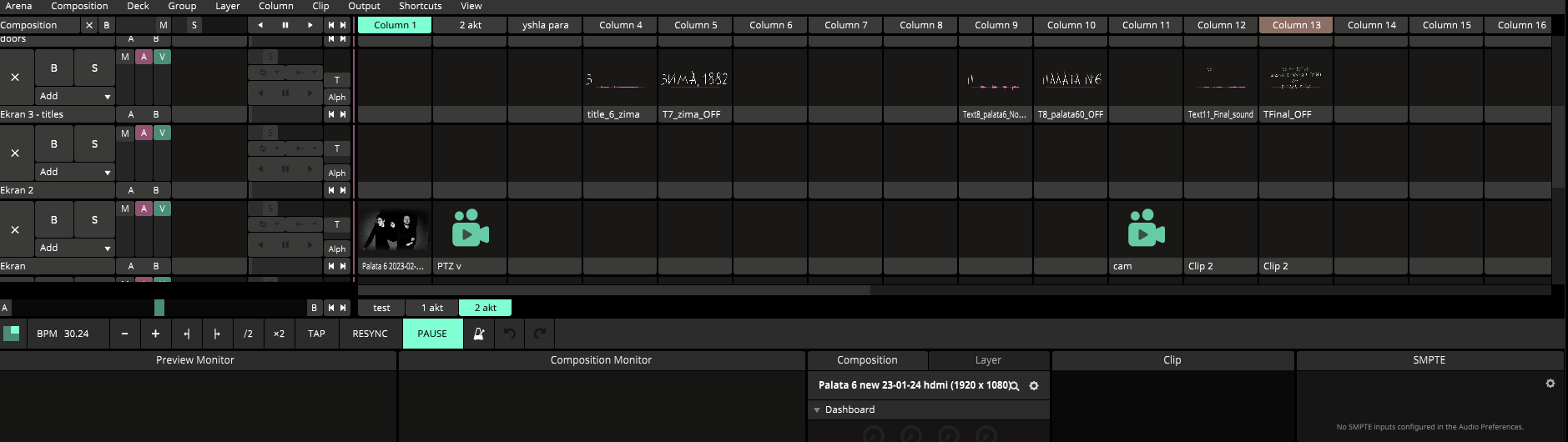Click the undo arrow in the tempo toolbar
Screen dimensions: 1568x442
coord(510,334)
